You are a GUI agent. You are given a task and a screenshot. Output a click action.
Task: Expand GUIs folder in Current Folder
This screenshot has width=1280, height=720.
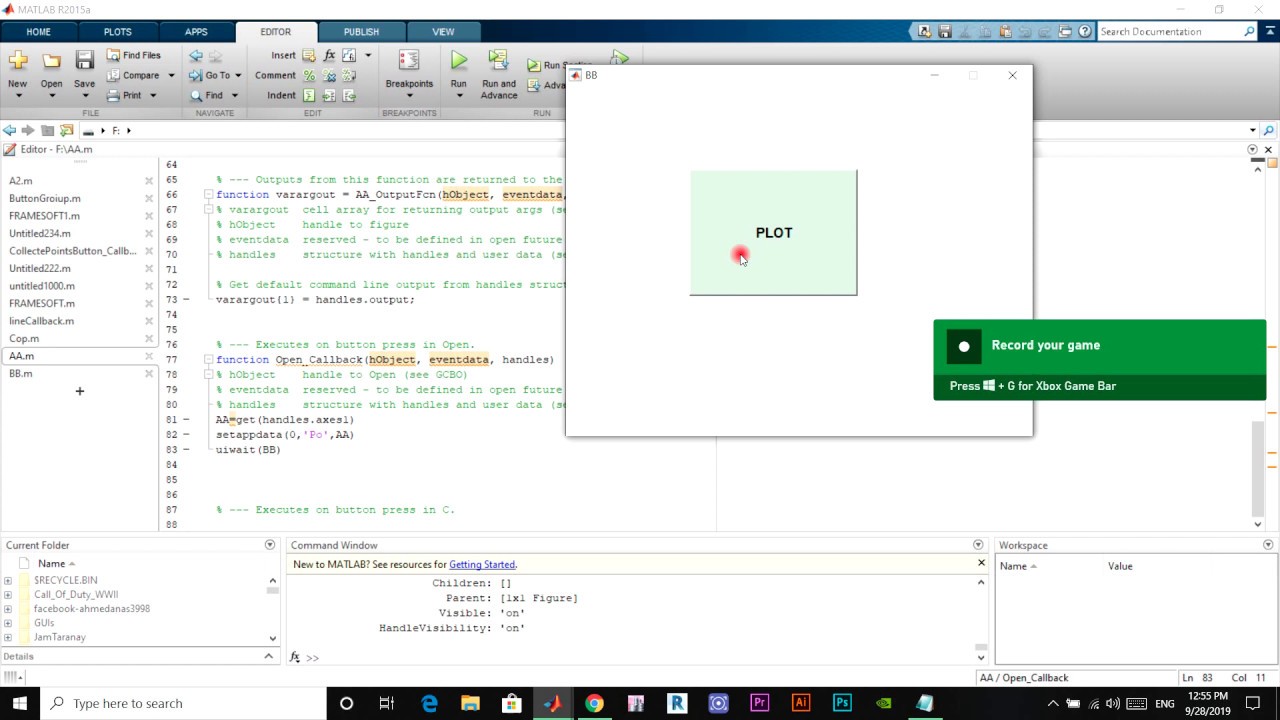[8, 623]
